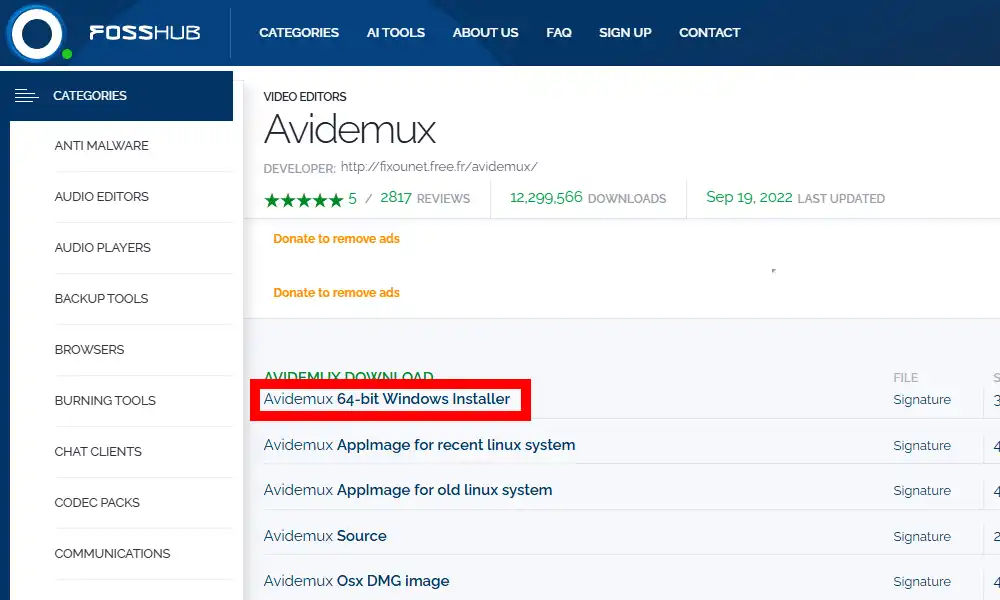The image size is (1000, 600).
Task: Select the BROWSERS category
Action: (x=89, y=349)
